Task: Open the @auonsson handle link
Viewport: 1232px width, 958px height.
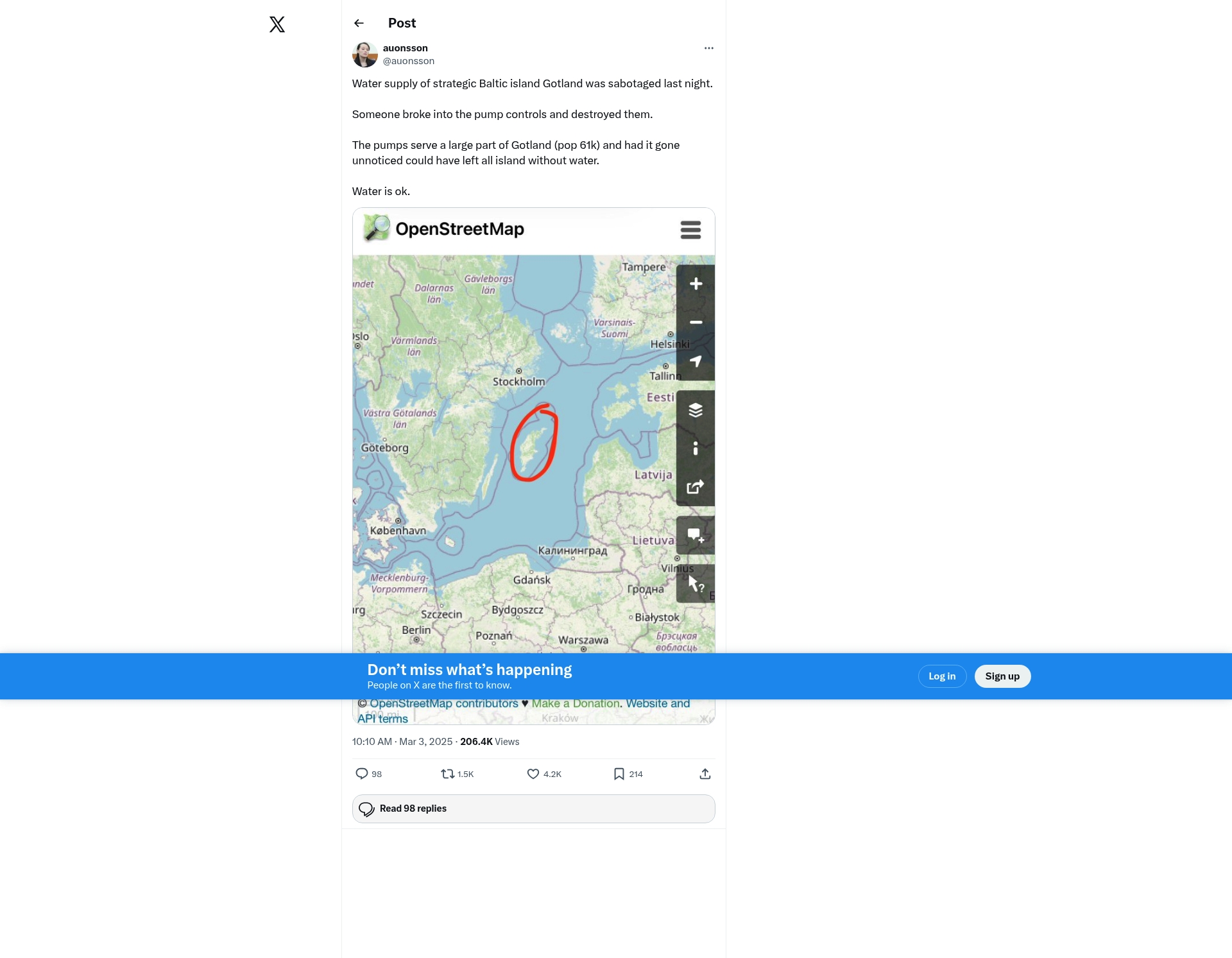Action: tap(409, 61)
